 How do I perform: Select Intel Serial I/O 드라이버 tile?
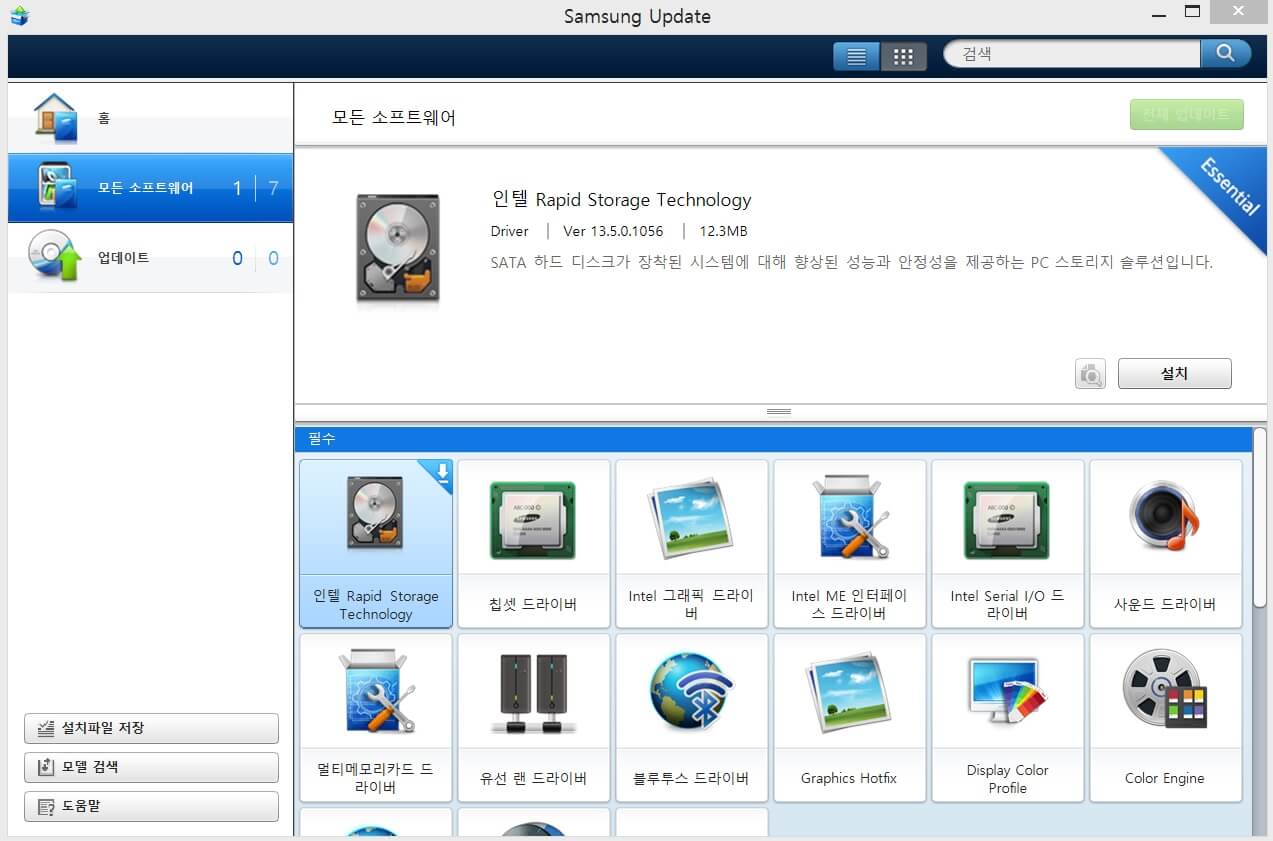[x=1008, y=543]
